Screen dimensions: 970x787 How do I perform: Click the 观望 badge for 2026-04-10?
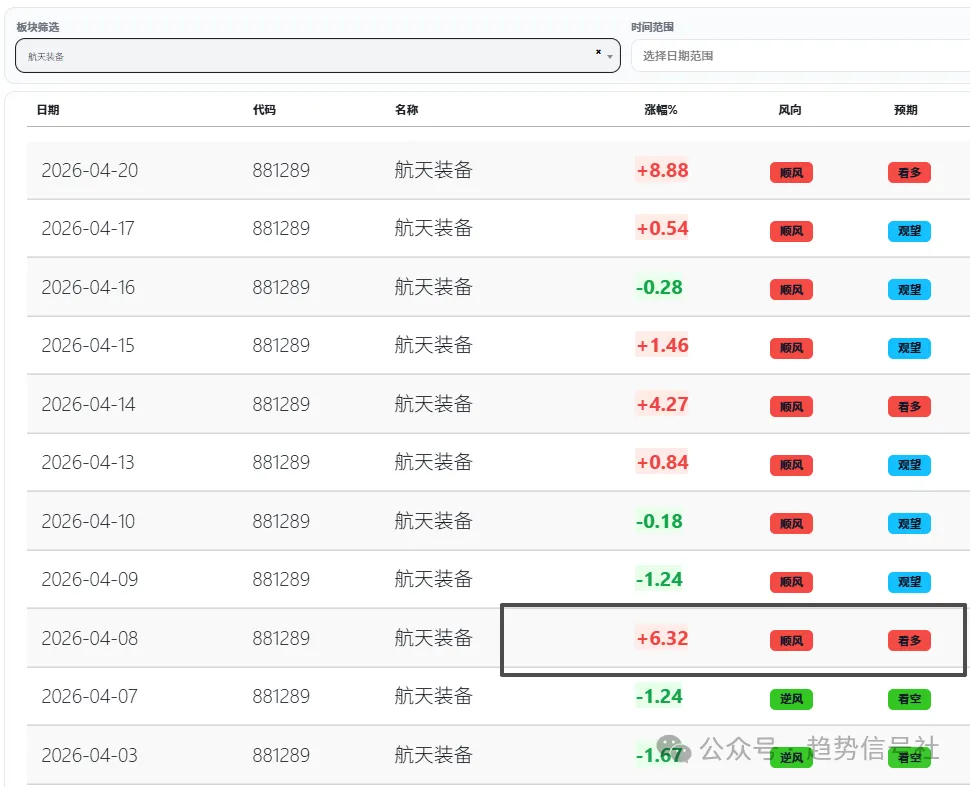(x=908, y=523)
